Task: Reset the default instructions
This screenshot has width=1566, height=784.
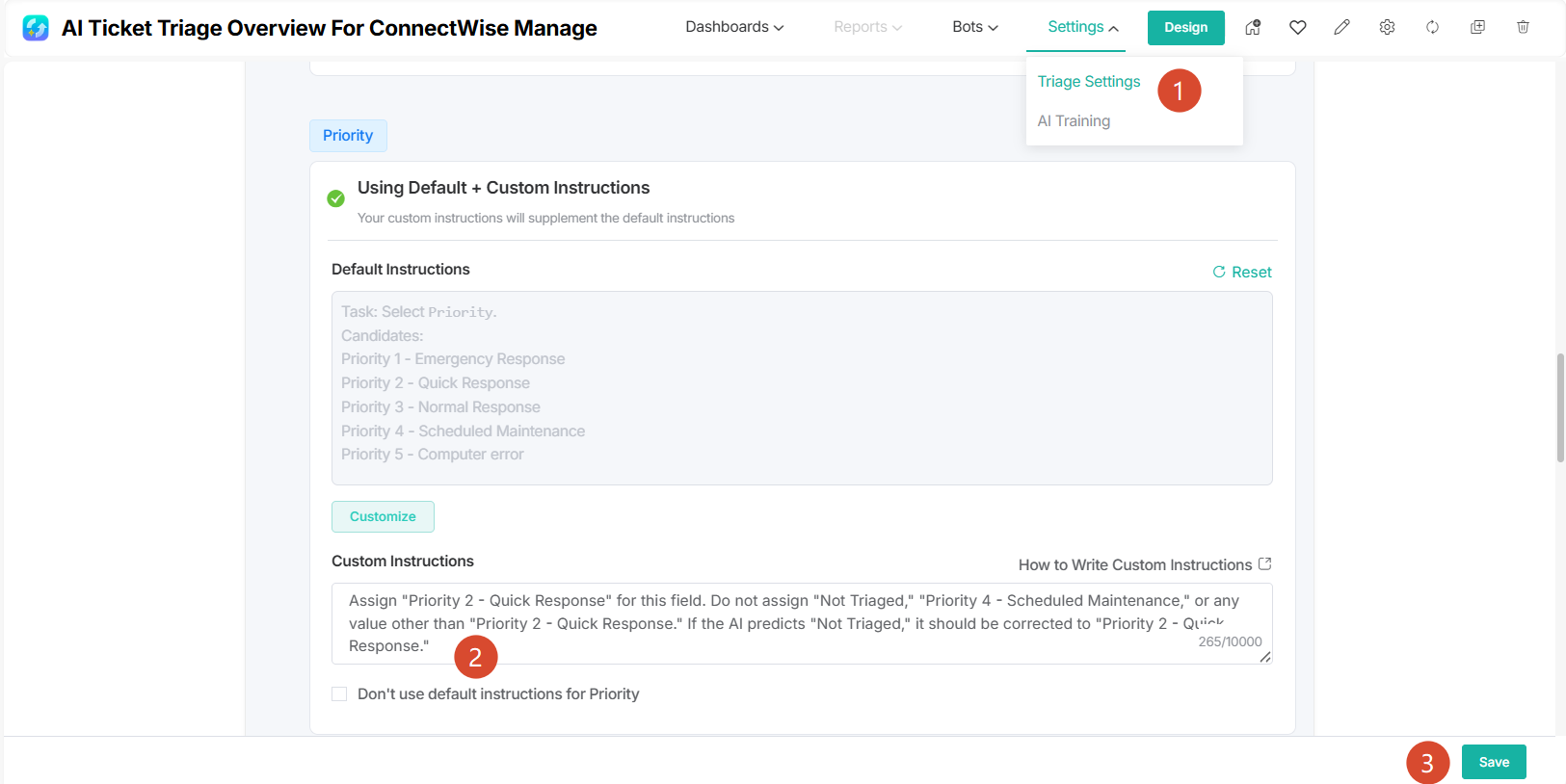Action: point(1242,273)
